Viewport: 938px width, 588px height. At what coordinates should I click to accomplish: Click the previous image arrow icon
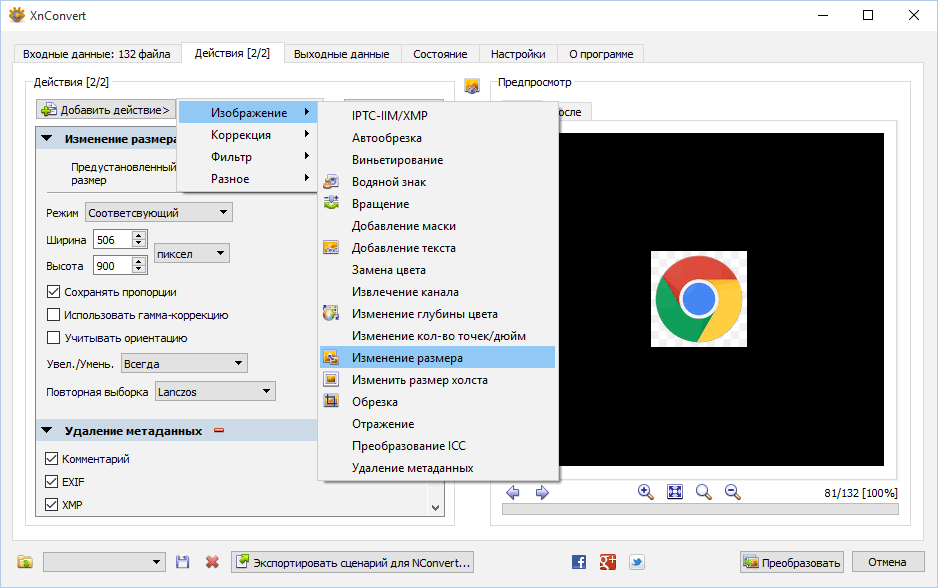(513, 492)
